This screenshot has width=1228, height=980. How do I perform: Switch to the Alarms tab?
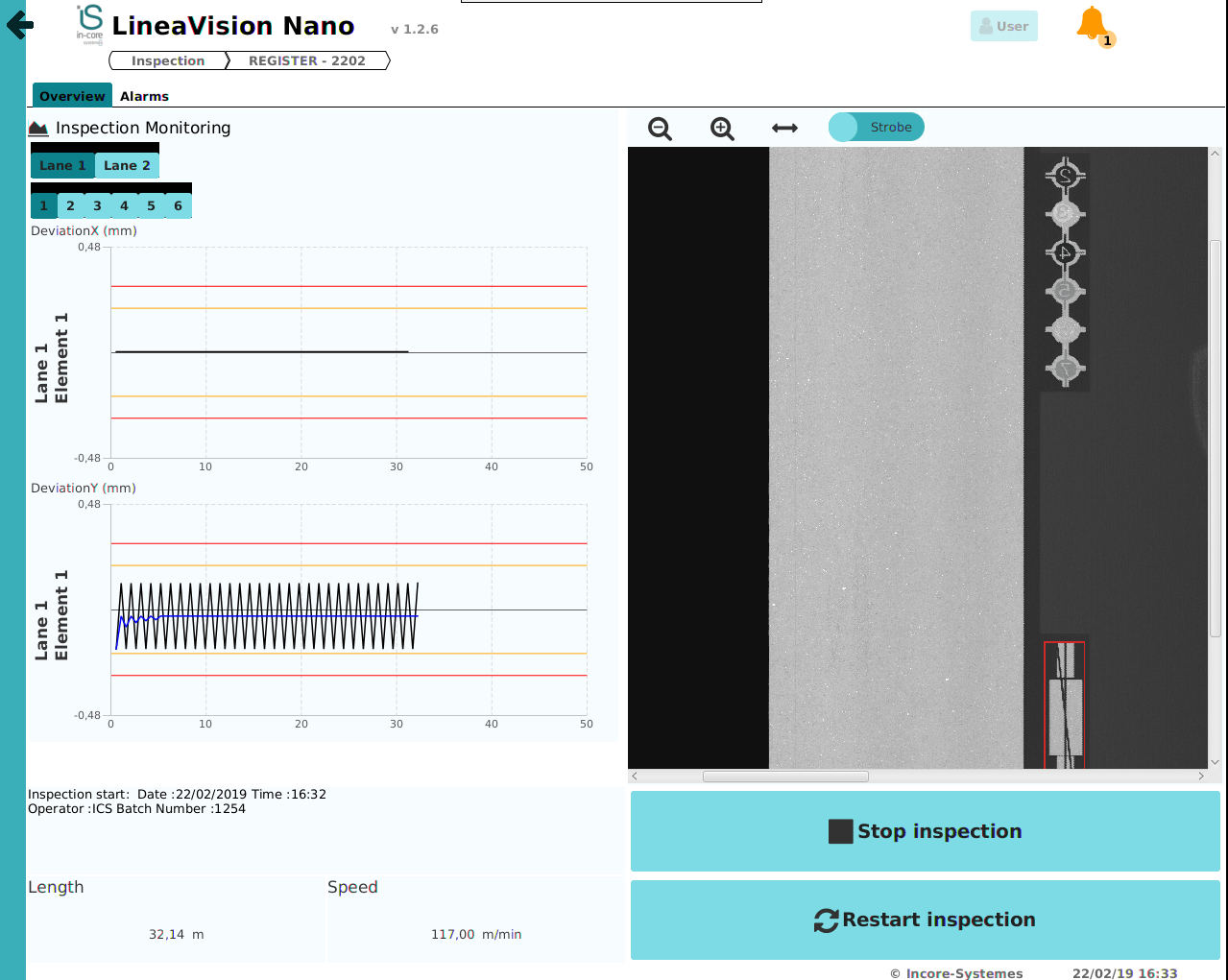[144, 95]
